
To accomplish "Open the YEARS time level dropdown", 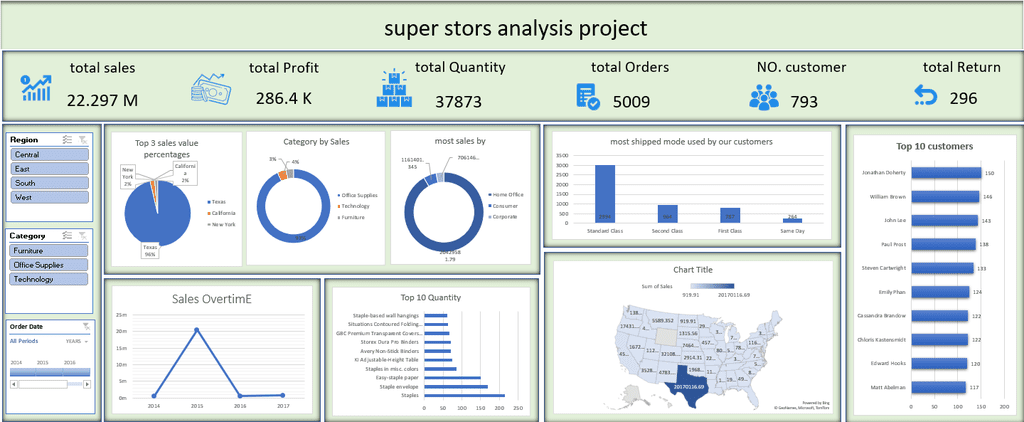I will 77,341.
